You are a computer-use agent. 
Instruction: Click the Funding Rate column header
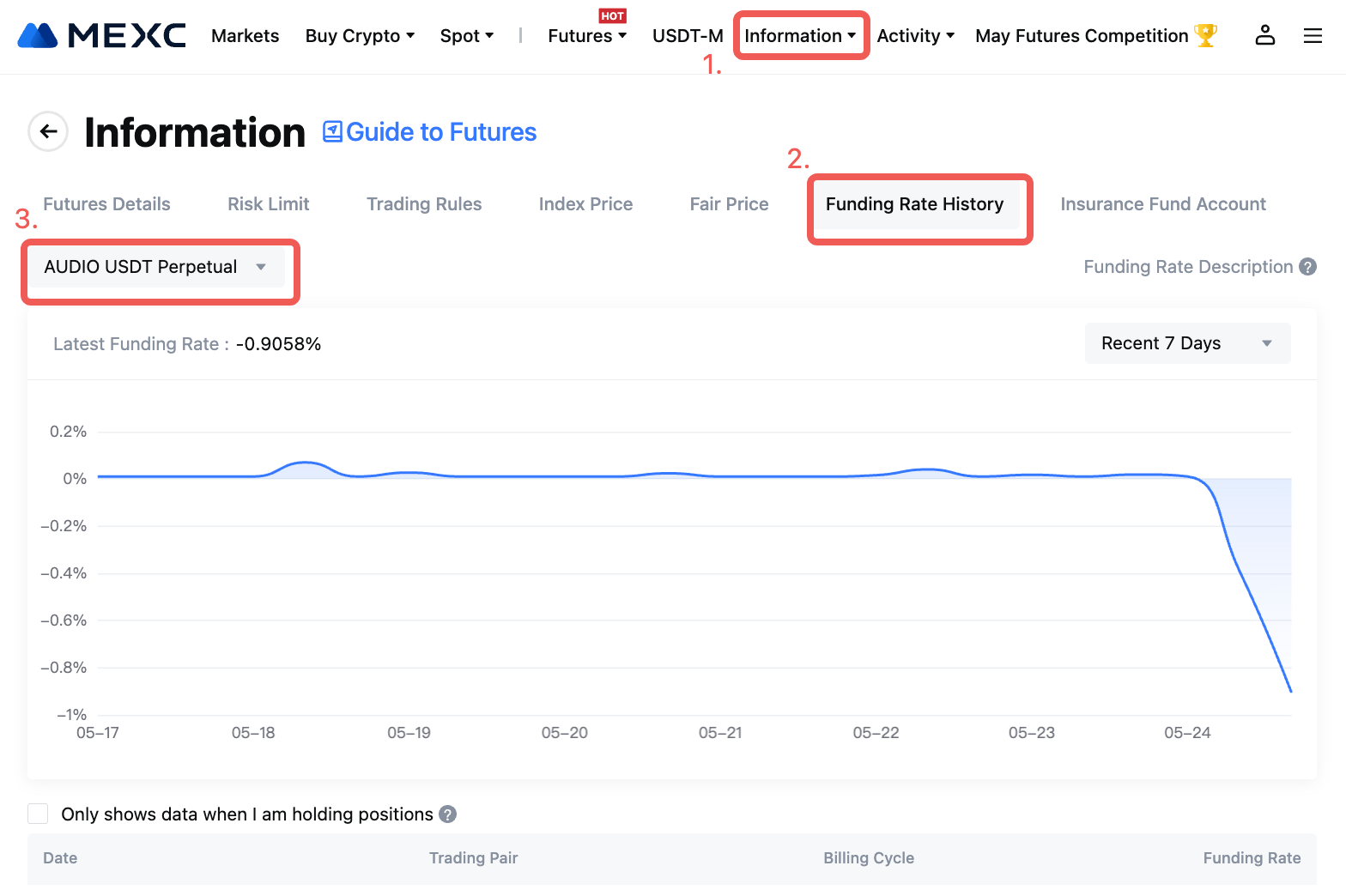(1252, 858)
